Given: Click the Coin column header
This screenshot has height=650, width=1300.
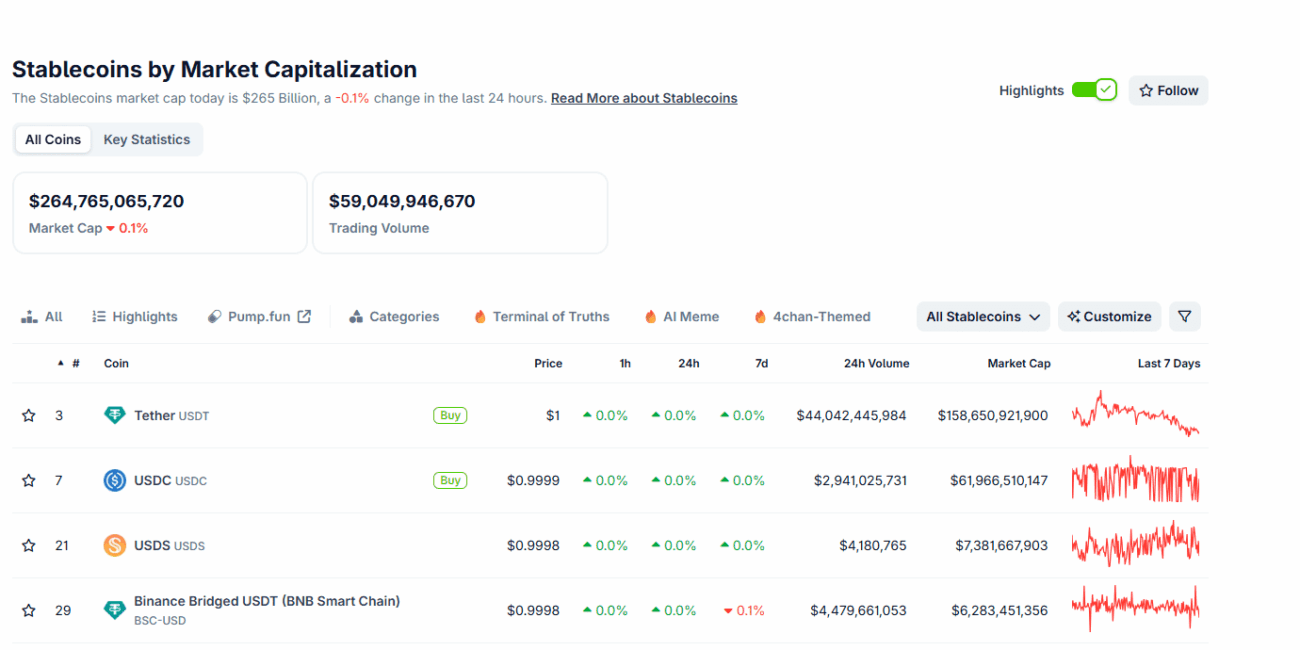Looking at the screenshot, I should pos(116,363).
